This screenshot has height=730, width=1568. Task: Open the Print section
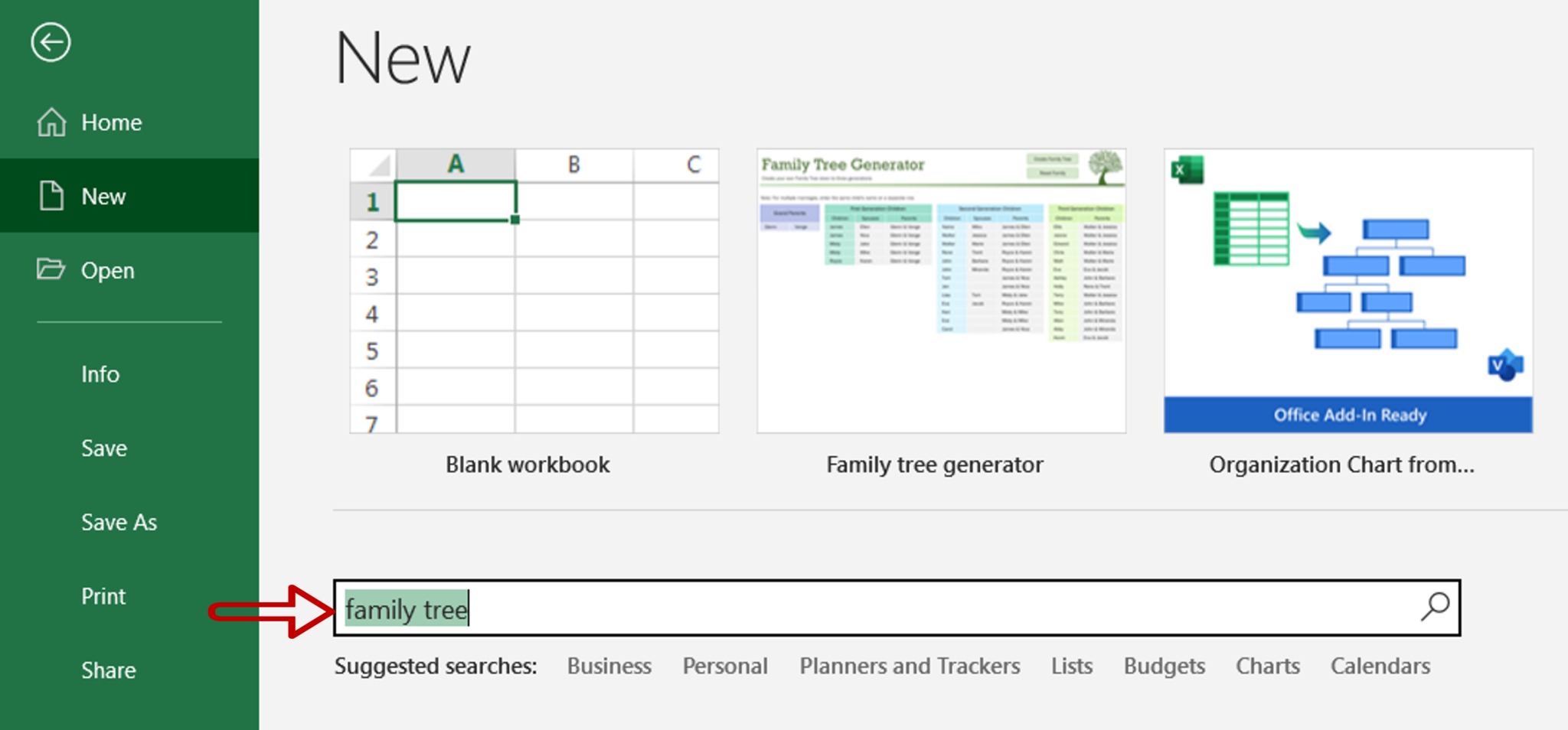click(103, 596)
